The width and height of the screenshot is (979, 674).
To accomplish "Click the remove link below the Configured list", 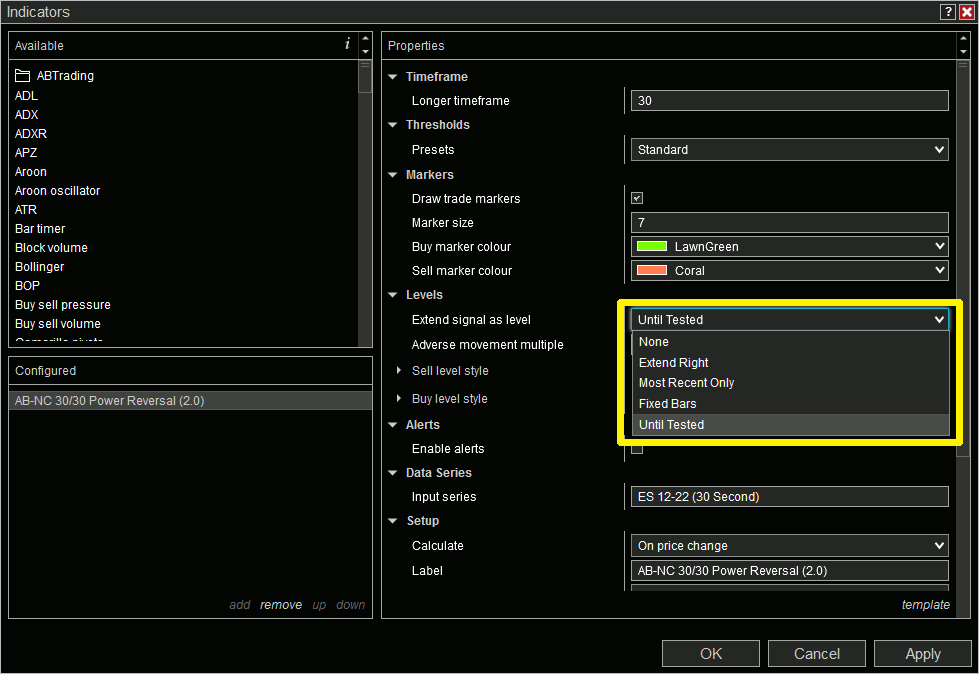I will point(281,604).
